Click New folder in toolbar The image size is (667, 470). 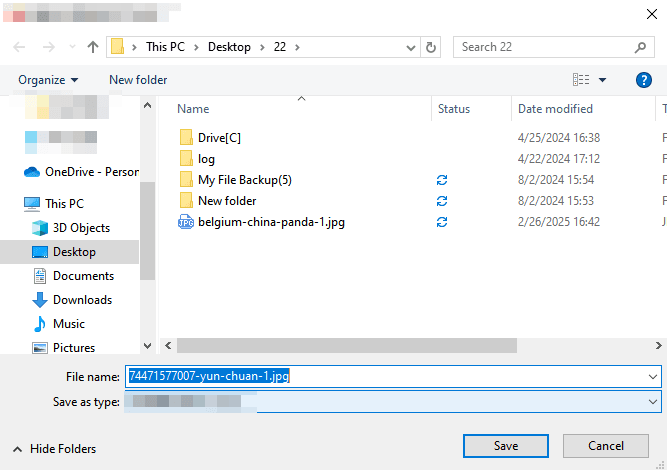(x=138, y=80)
